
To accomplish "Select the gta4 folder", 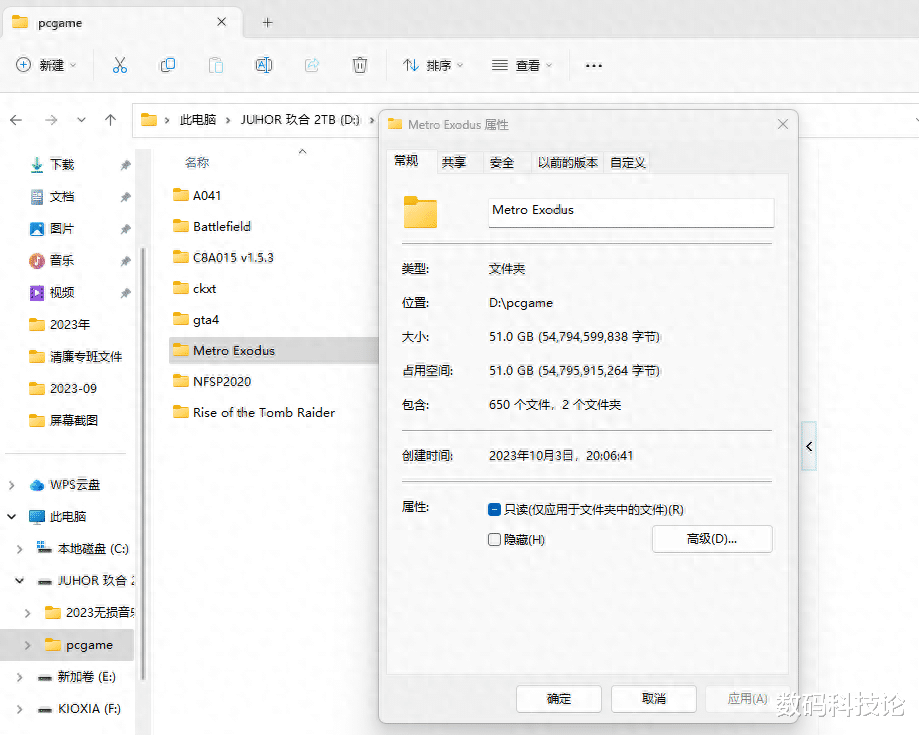I will (x=206, y=319).
